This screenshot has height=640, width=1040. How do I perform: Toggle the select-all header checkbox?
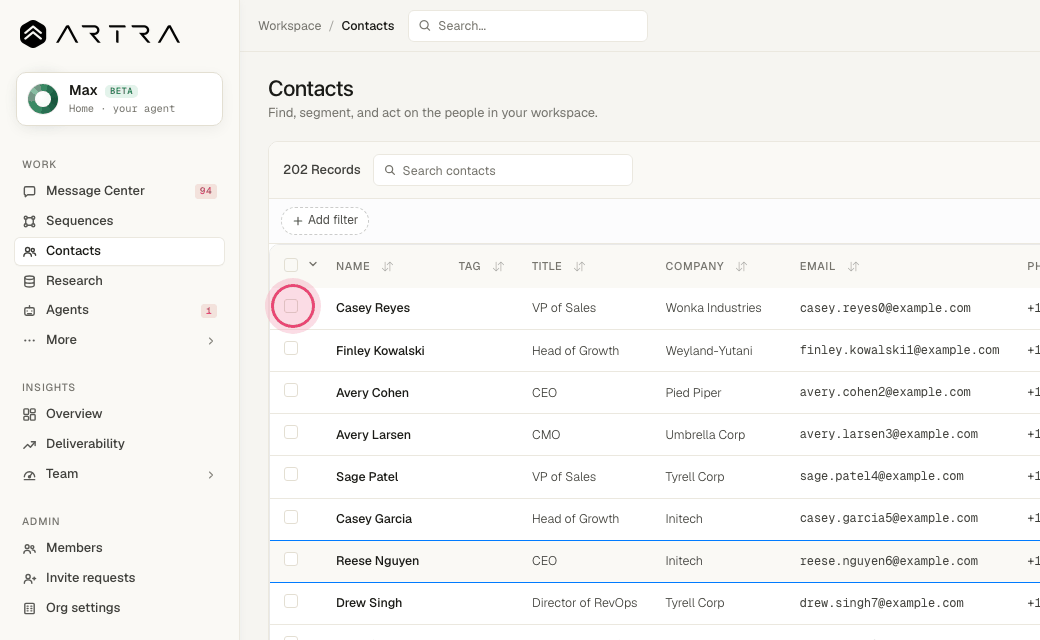pyautogui.click(x=291, y=265)
